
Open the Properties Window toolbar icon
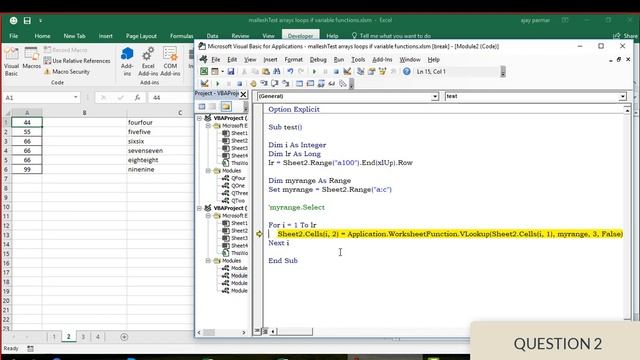pyautogui.click(x=371, y=71)
